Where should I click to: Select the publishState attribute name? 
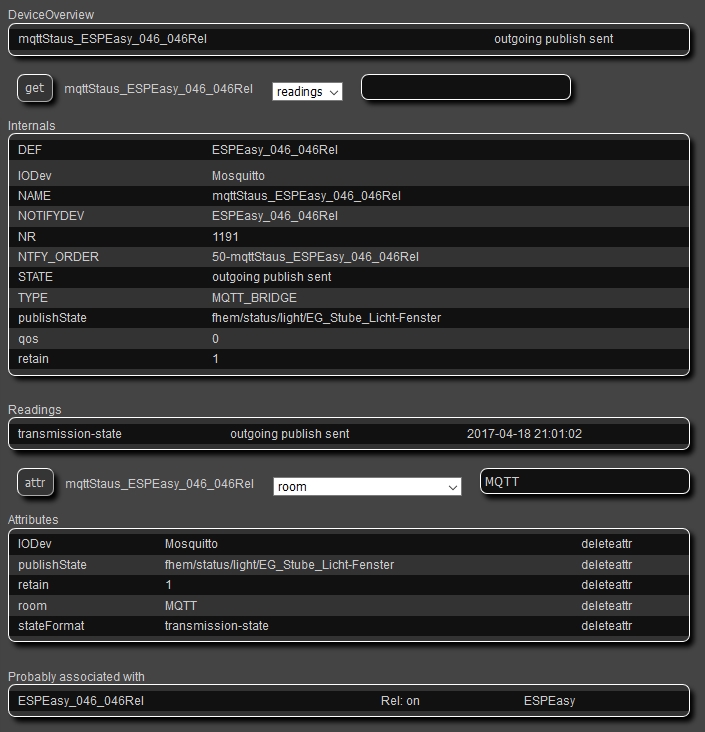(x=52, y=565)
